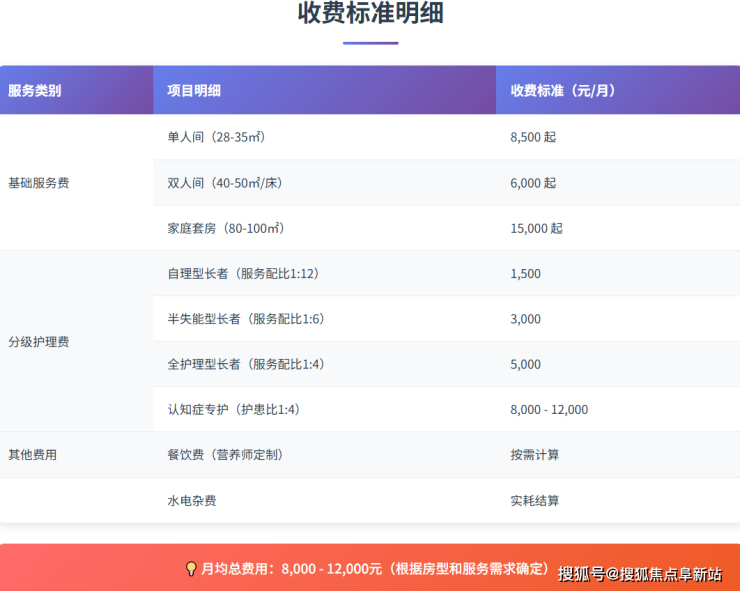
Task: Click the 分级护理费 category cell
Action: pyautogui.click(x=39, y=342)
